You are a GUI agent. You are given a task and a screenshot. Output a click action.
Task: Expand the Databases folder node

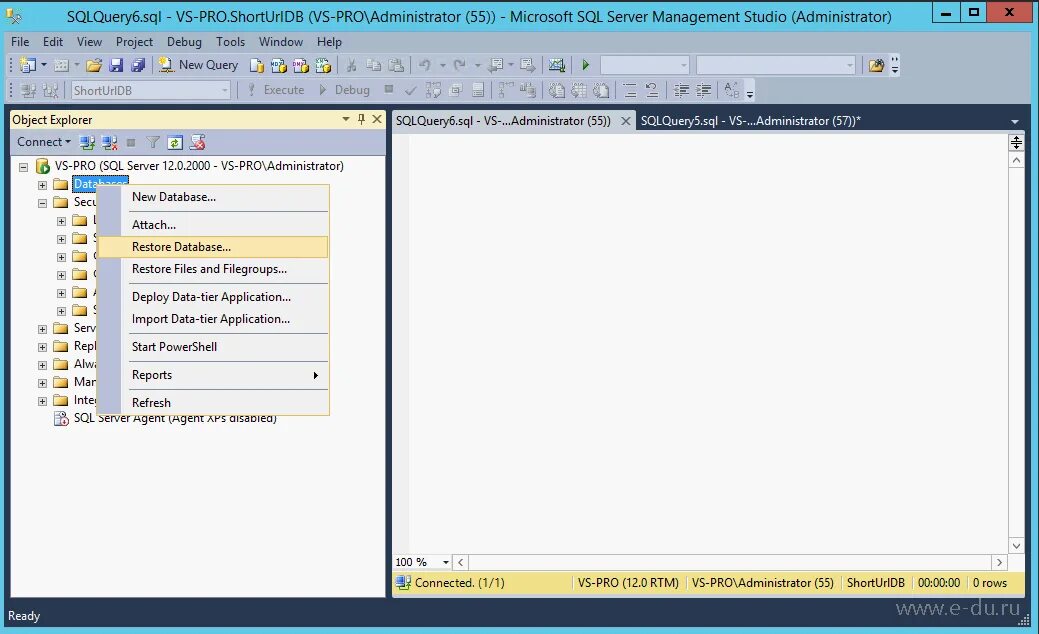(x=42, y=185)
